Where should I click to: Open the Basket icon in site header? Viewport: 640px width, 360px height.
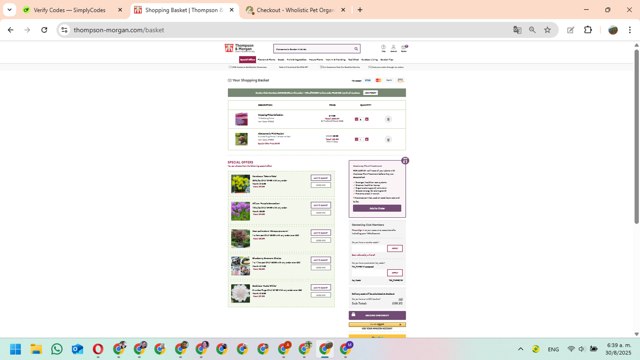(404, 48)
